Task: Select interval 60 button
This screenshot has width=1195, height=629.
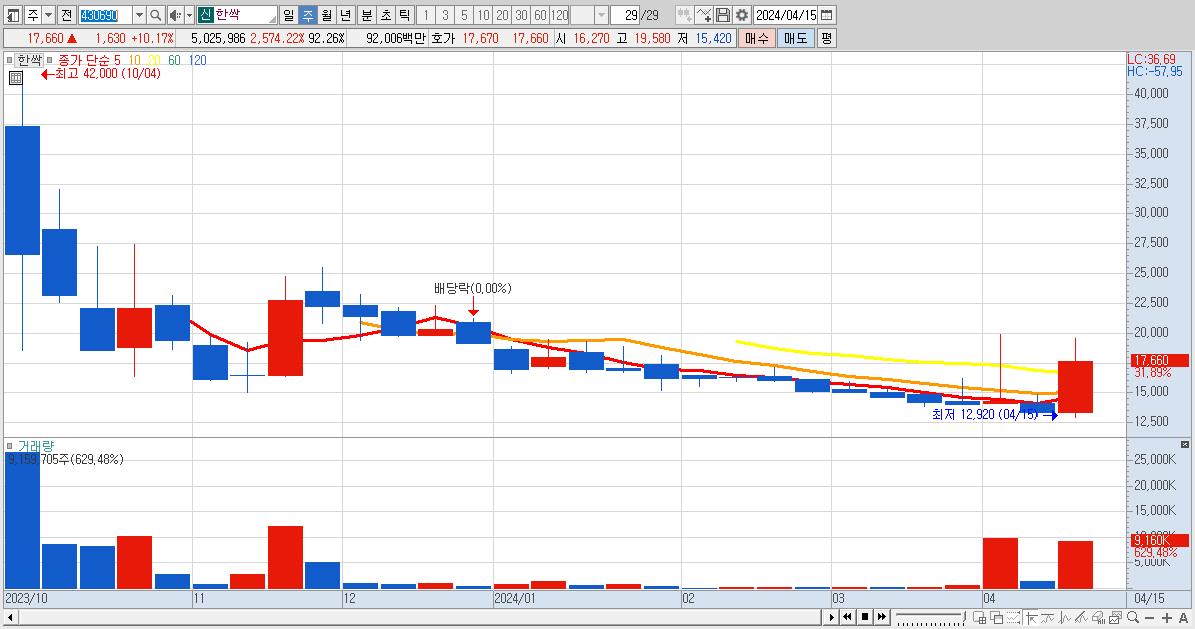Action: click(540, 15)
